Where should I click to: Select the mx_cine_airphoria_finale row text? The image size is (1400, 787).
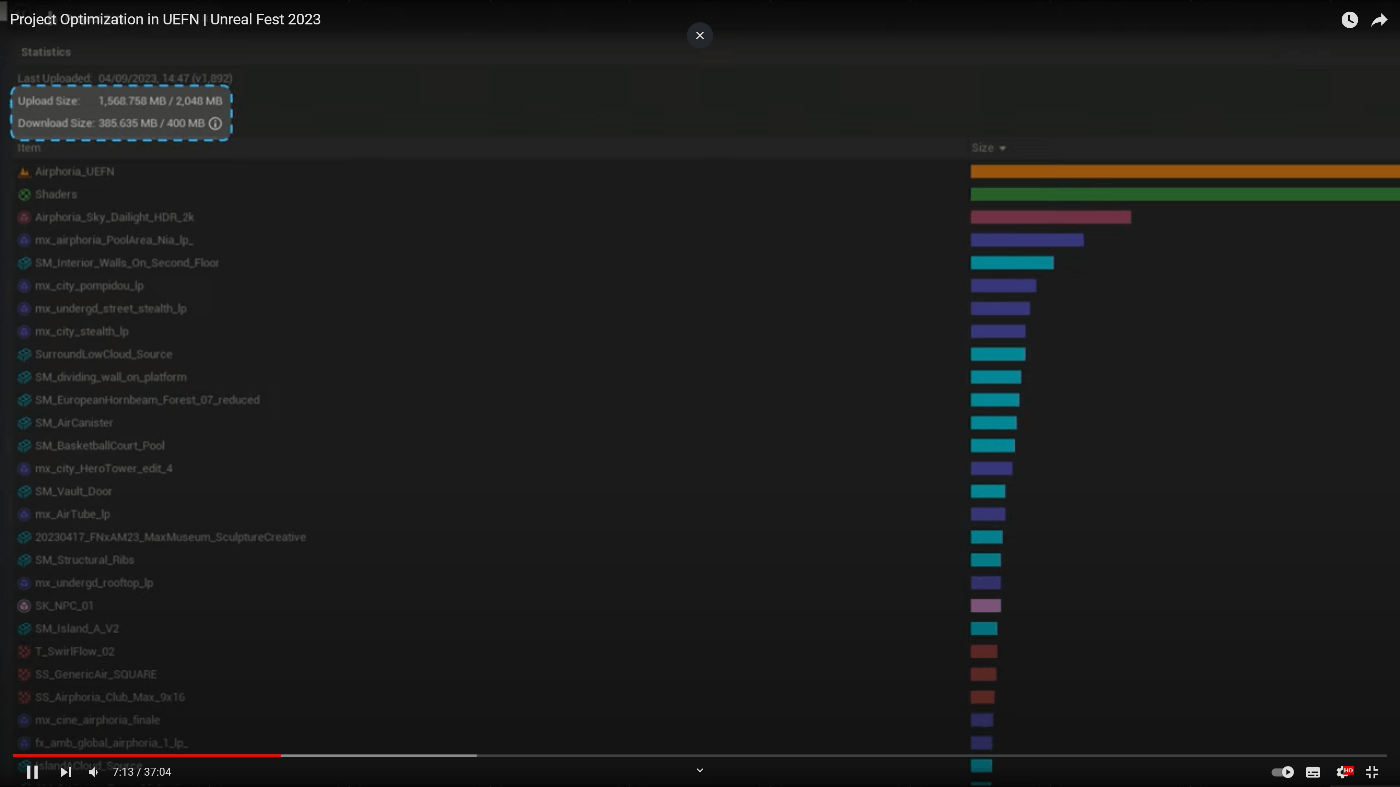pyautogui.click(x=97, y=720)
